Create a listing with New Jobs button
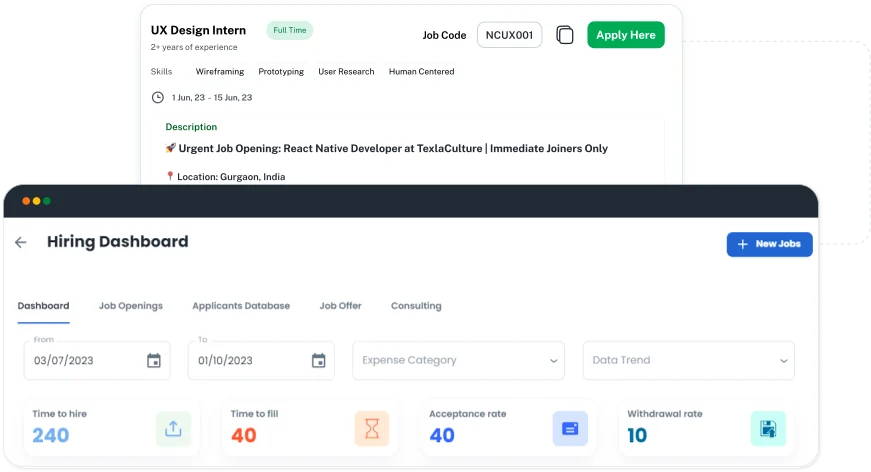This screenshot has height=472, width=871. (x=769, y=244)
